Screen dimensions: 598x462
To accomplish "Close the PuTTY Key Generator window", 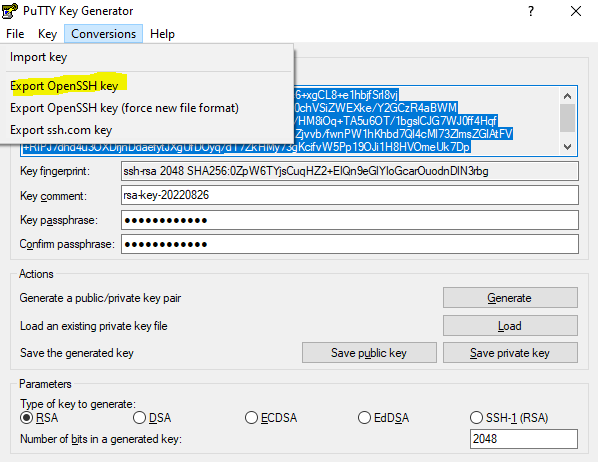I will (x=576, y=11).
